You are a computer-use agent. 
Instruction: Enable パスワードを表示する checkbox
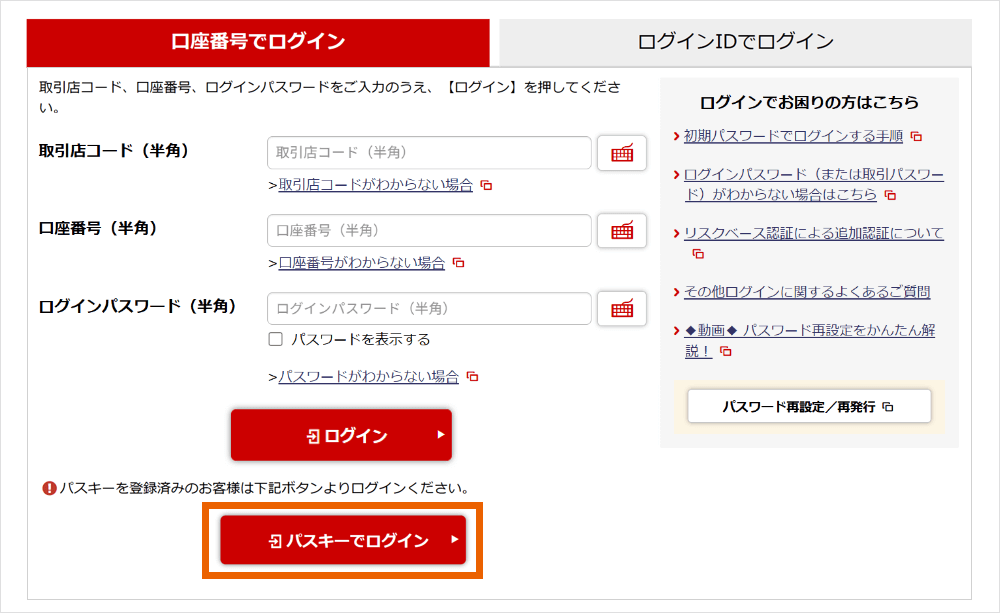pos(276,340)
